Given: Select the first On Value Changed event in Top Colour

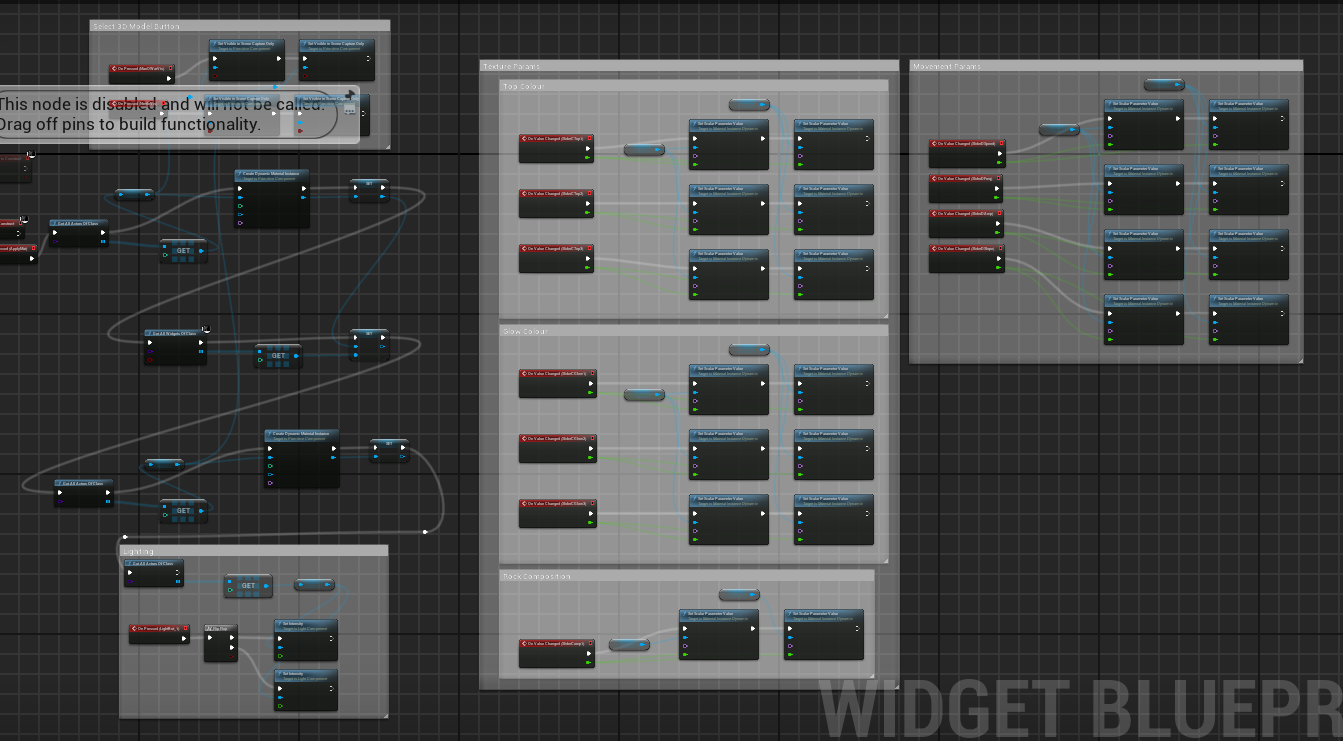Looking at the screenshot, I should pos(556,147).
